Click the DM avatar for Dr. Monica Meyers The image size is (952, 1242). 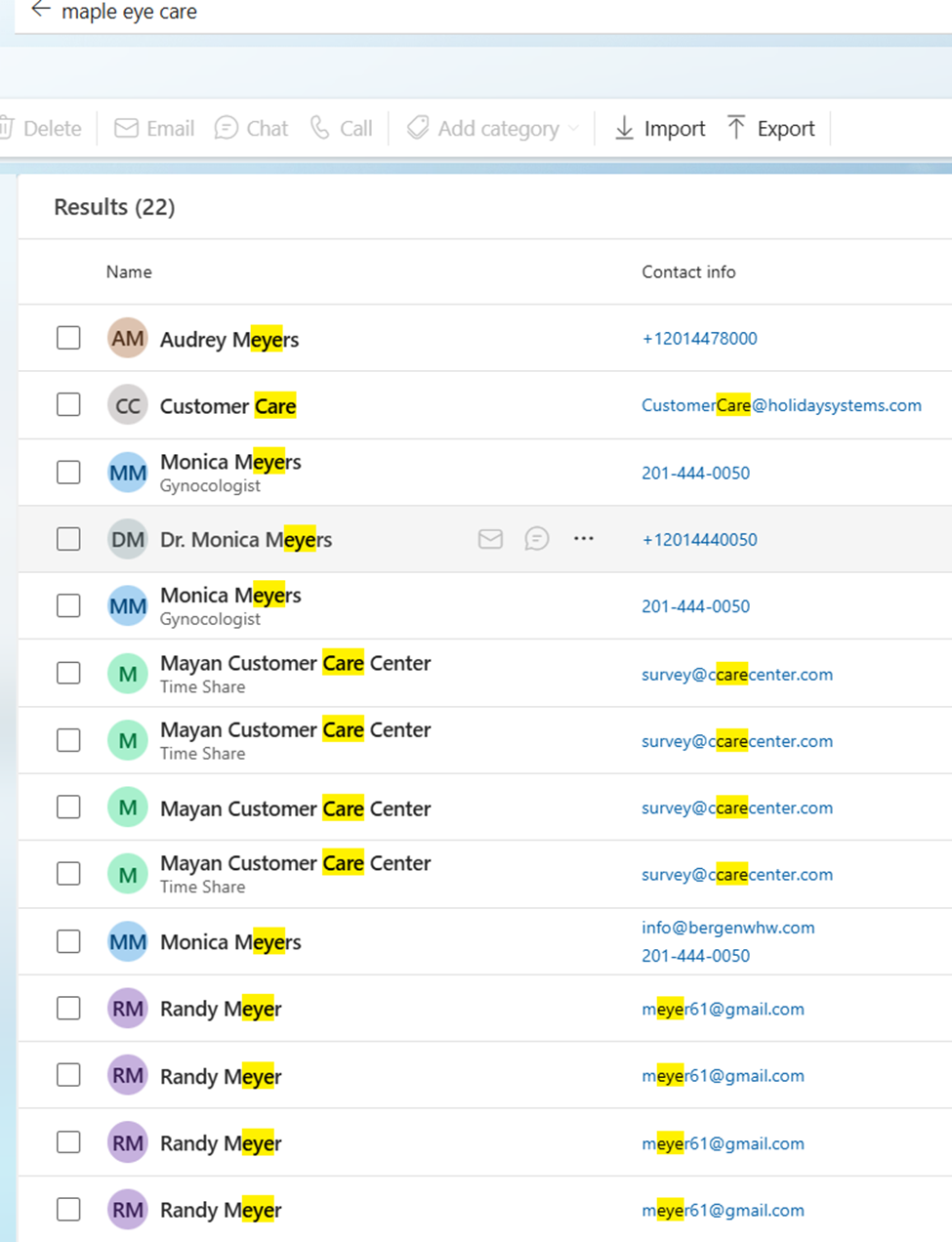[128, 539]
